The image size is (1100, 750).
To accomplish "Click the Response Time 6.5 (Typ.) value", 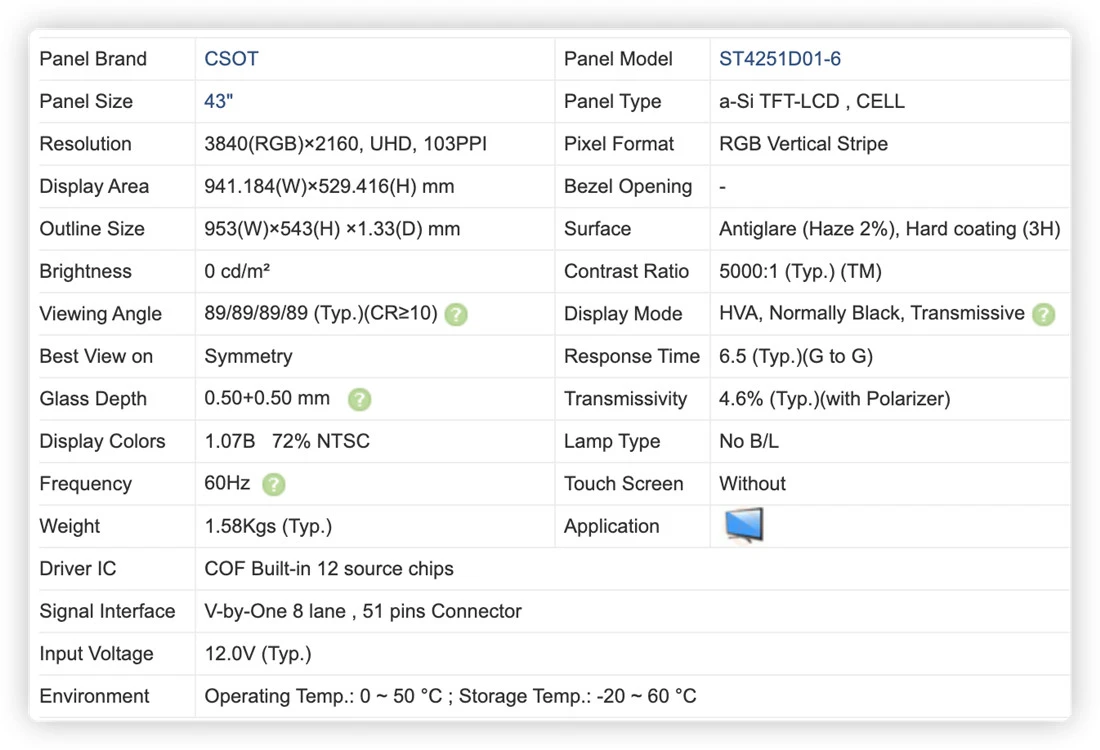I will 796,356.
